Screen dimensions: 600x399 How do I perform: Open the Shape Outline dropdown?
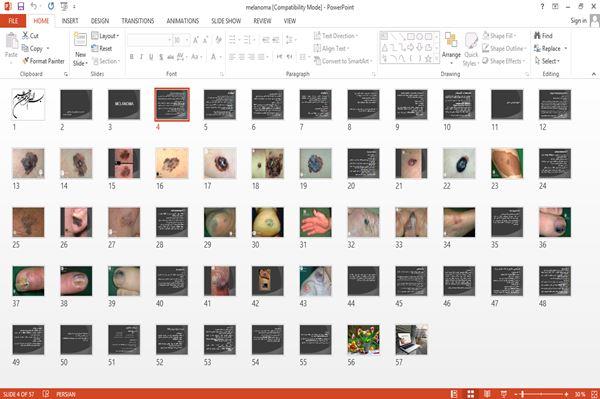[504, 48]
